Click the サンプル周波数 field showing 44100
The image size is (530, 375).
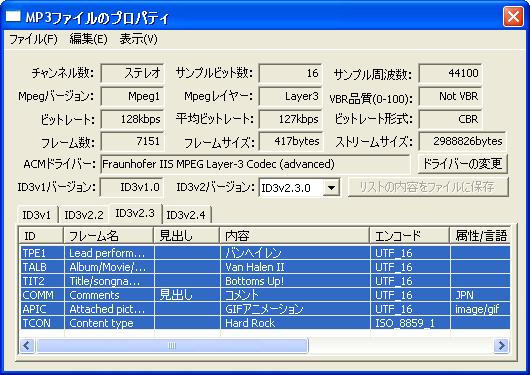tap(450, 73)
